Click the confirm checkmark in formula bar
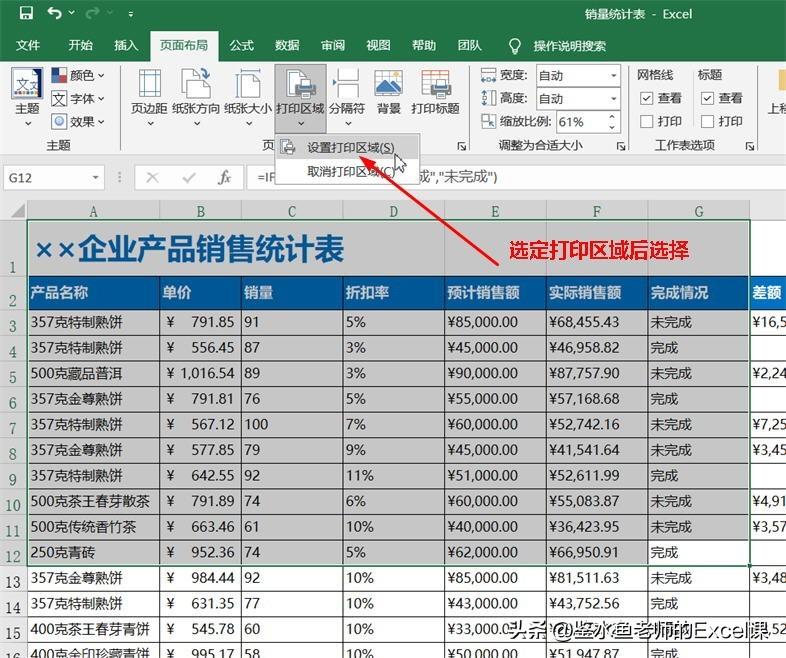This screenshot has width=786, height=658. pyautogui.click(x=189, y=177)
